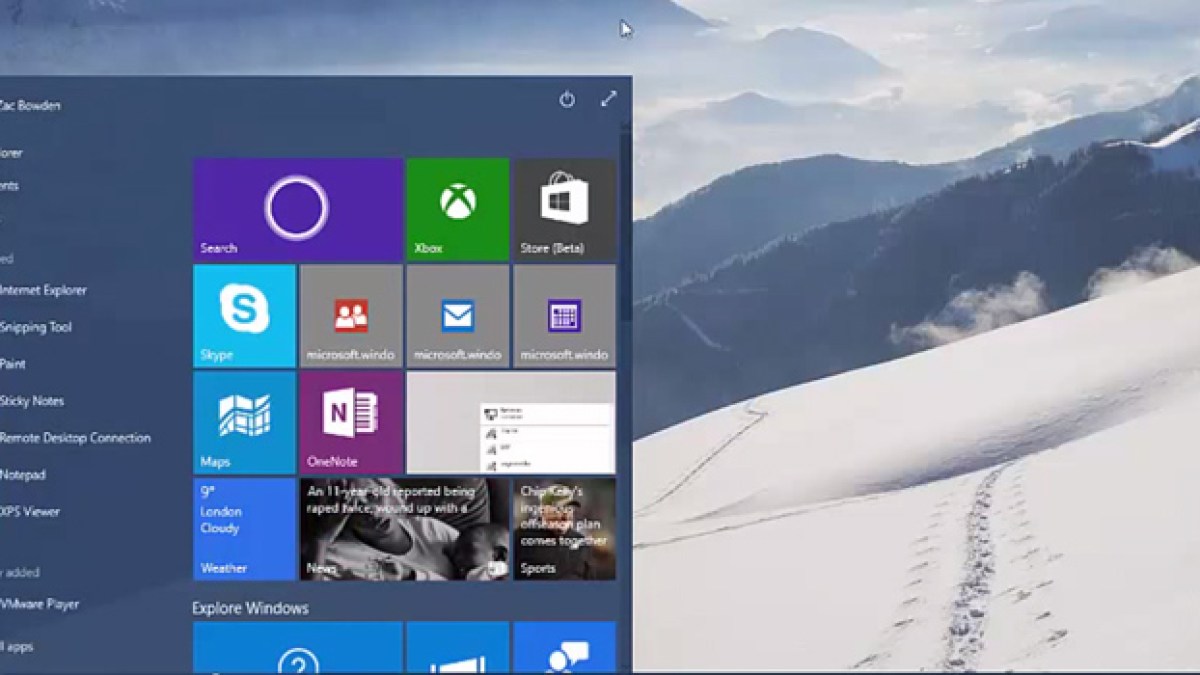This screenshot has height=675, width=1200.
Task: Open the question mark tile under Explore Windows
Action: (x=298, y=648)
